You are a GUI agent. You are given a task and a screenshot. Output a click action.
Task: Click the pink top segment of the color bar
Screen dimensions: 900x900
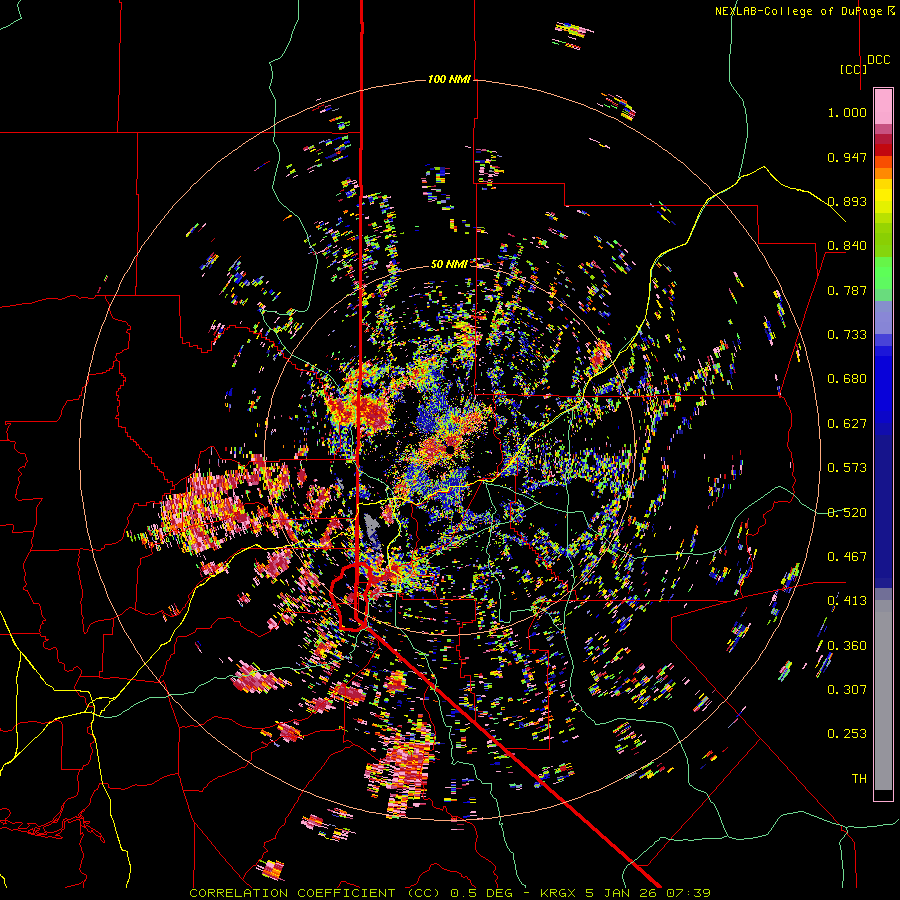tap(883, 106)
